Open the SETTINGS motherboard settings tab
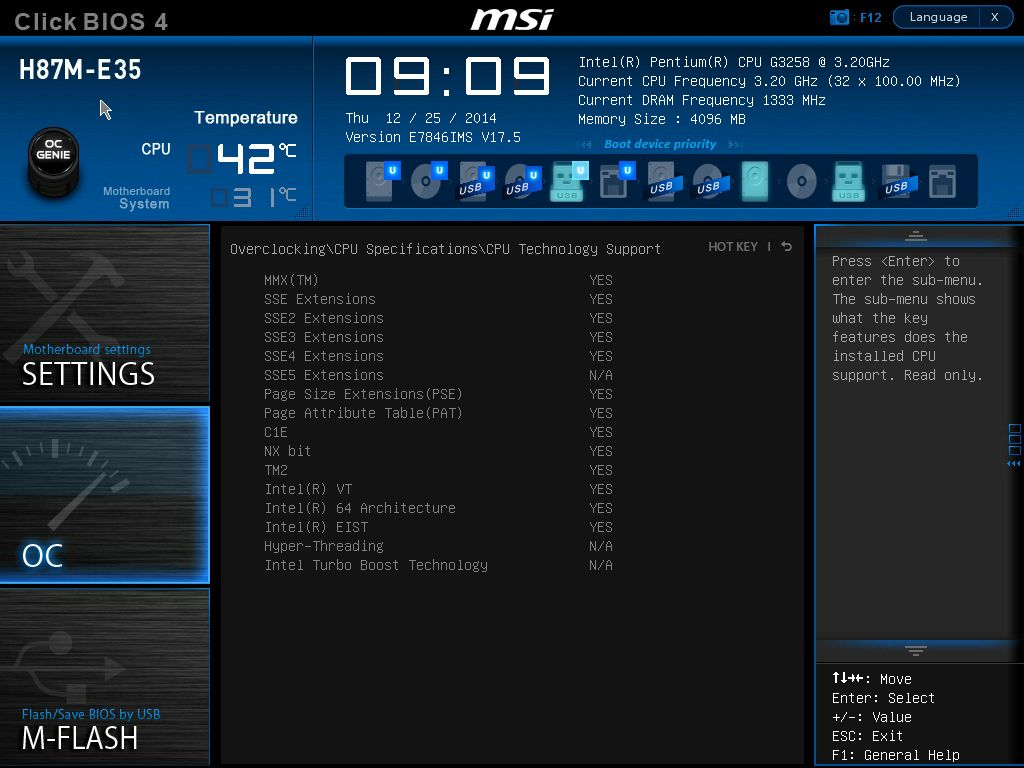The image size is (1024, 768). [105, 313]
